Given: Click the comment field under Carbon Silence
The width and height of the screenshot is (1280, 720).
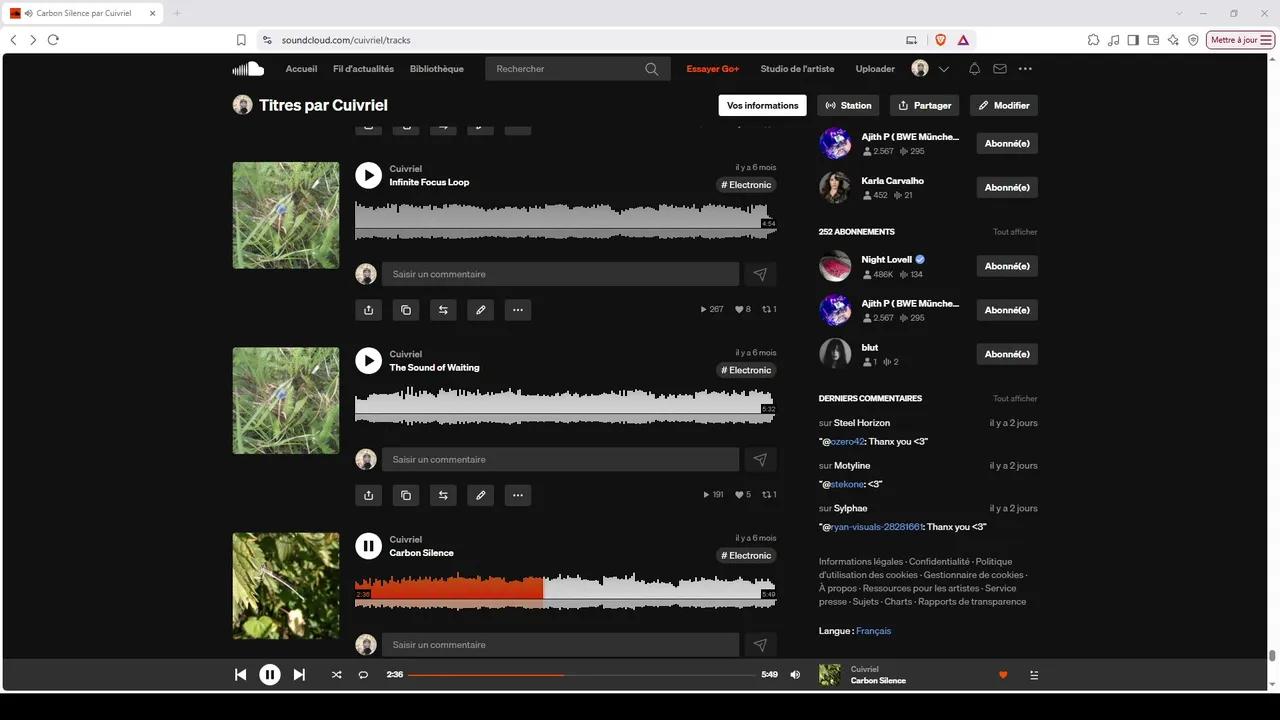Looking at the screenshot, I should click(560, 645).
